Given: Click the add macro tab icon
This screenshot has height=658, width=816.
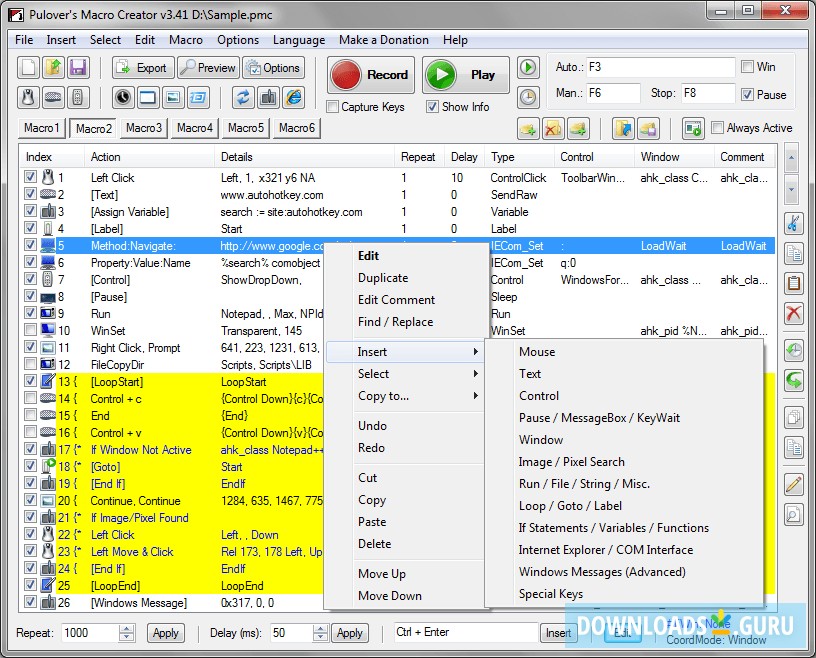Looking at the screenshot, I should click(x=528, y=128).
